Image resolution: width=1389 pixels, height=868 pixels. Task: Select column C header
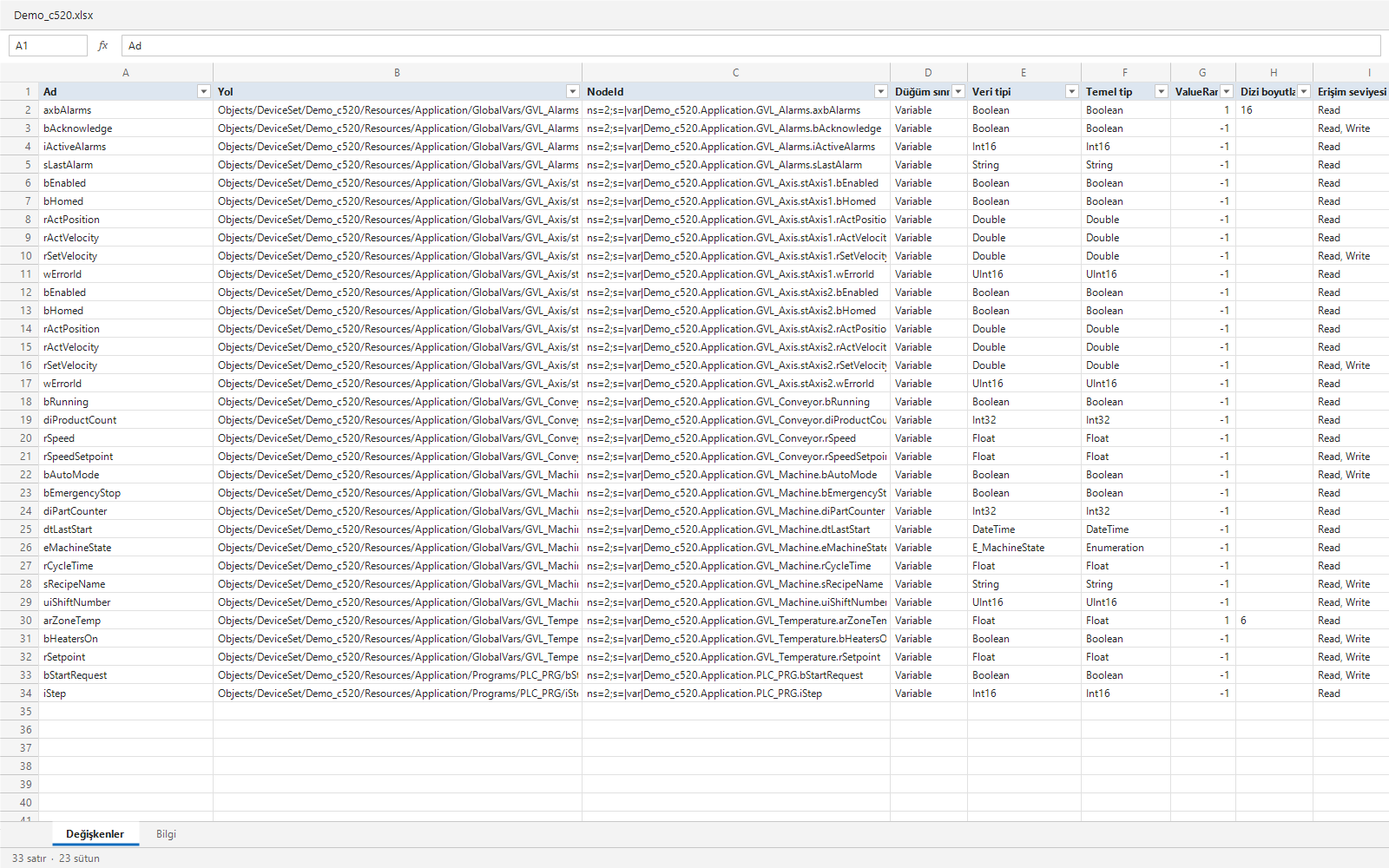point(736,73)
